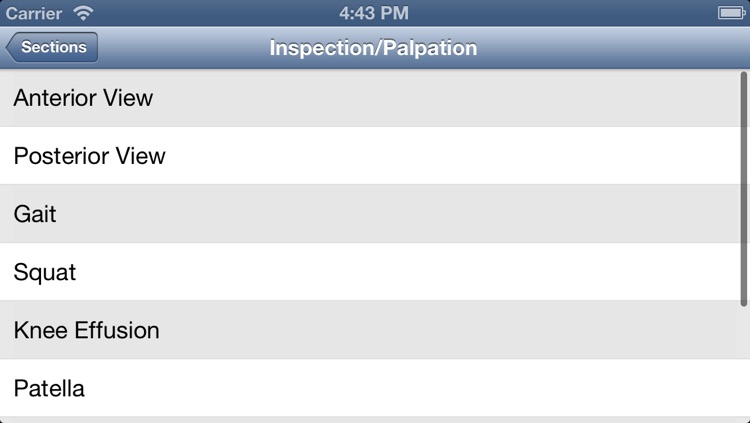Tap the blank space in Gait row
Image resolution: width=750 pixels, height=423 pixels.
(397, 214)
